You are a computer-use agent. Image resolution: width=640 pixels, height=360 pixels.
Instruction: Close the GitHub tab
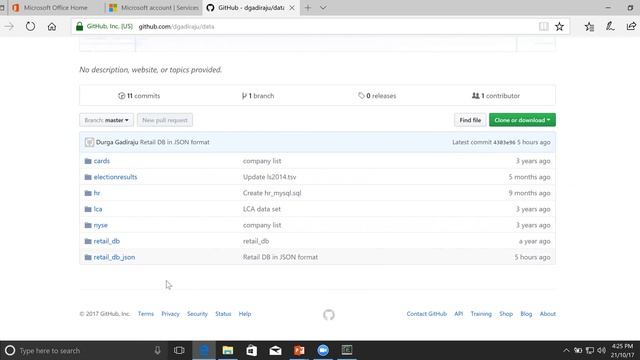[292, 8]
